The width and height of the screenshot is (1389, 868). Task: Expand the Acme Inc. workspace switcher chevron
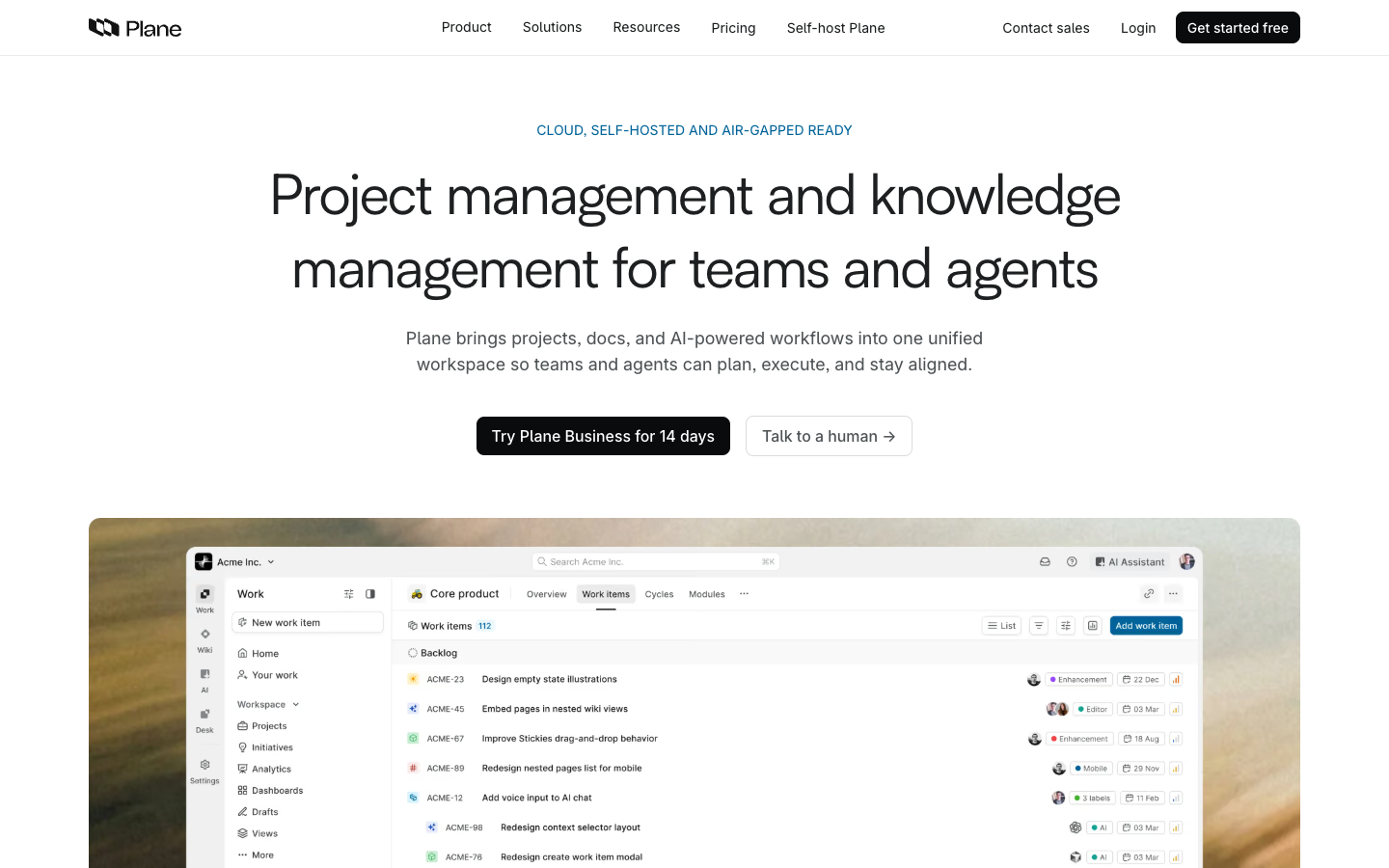click(x=271, y=562)
